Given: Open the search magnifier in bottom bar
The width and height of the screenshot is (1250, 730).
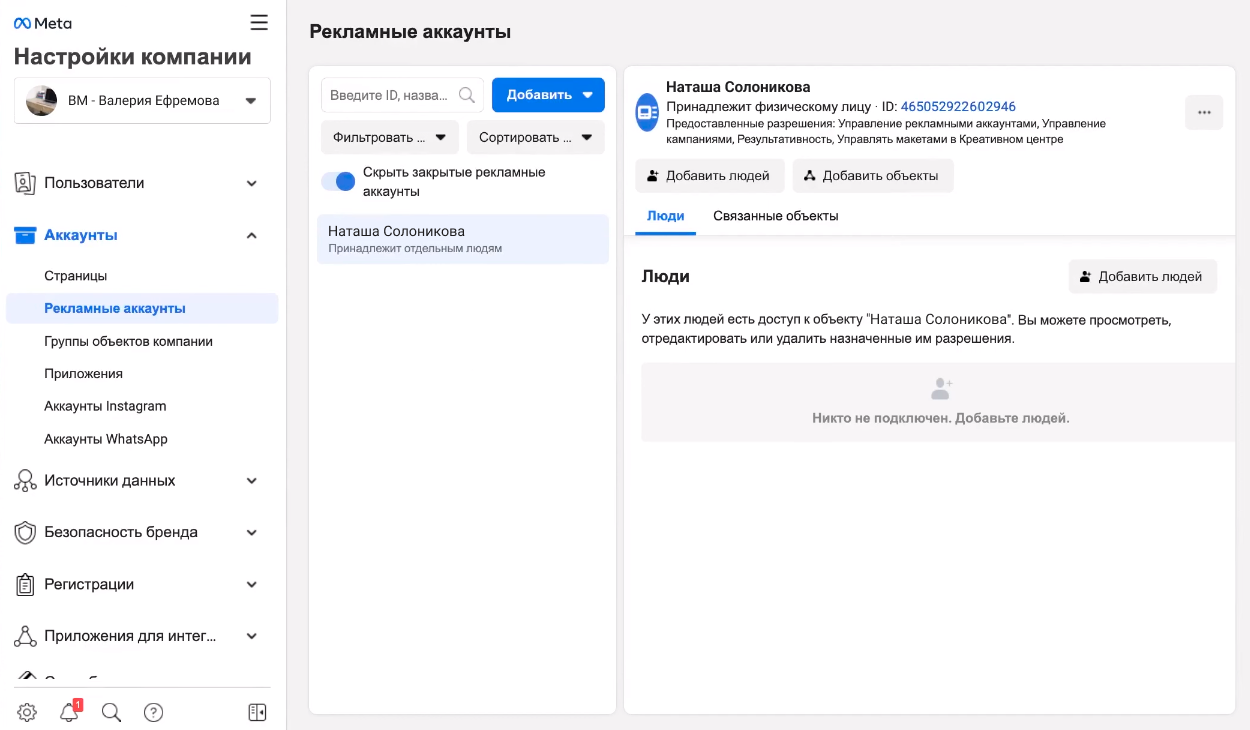Looking at the screenshot, I should (x=112, y=712).
